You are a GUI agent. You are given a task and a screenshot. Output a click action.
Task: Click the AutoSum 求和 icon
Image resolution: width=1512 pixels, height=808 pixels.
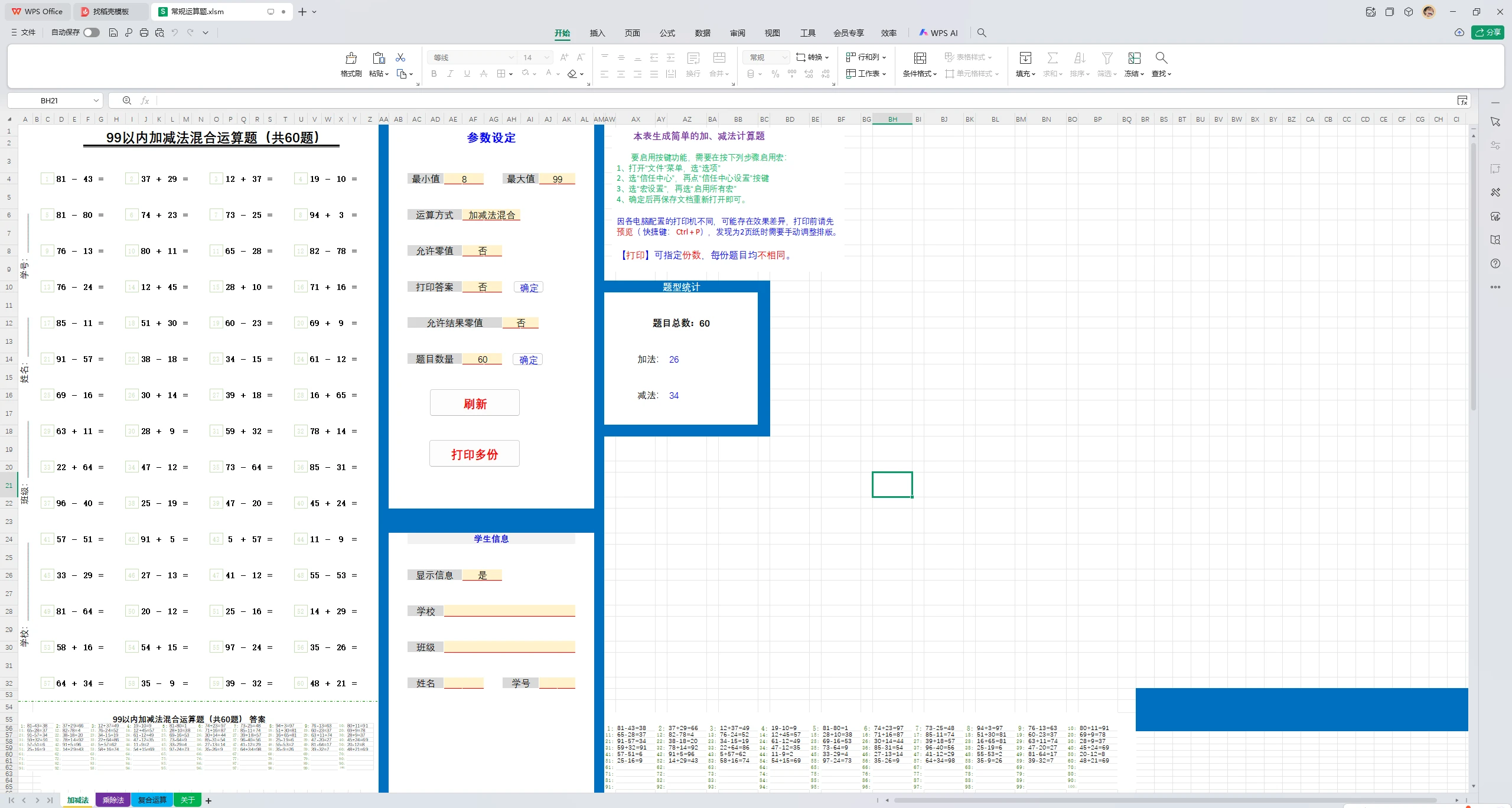click(x=1052, y=57)
